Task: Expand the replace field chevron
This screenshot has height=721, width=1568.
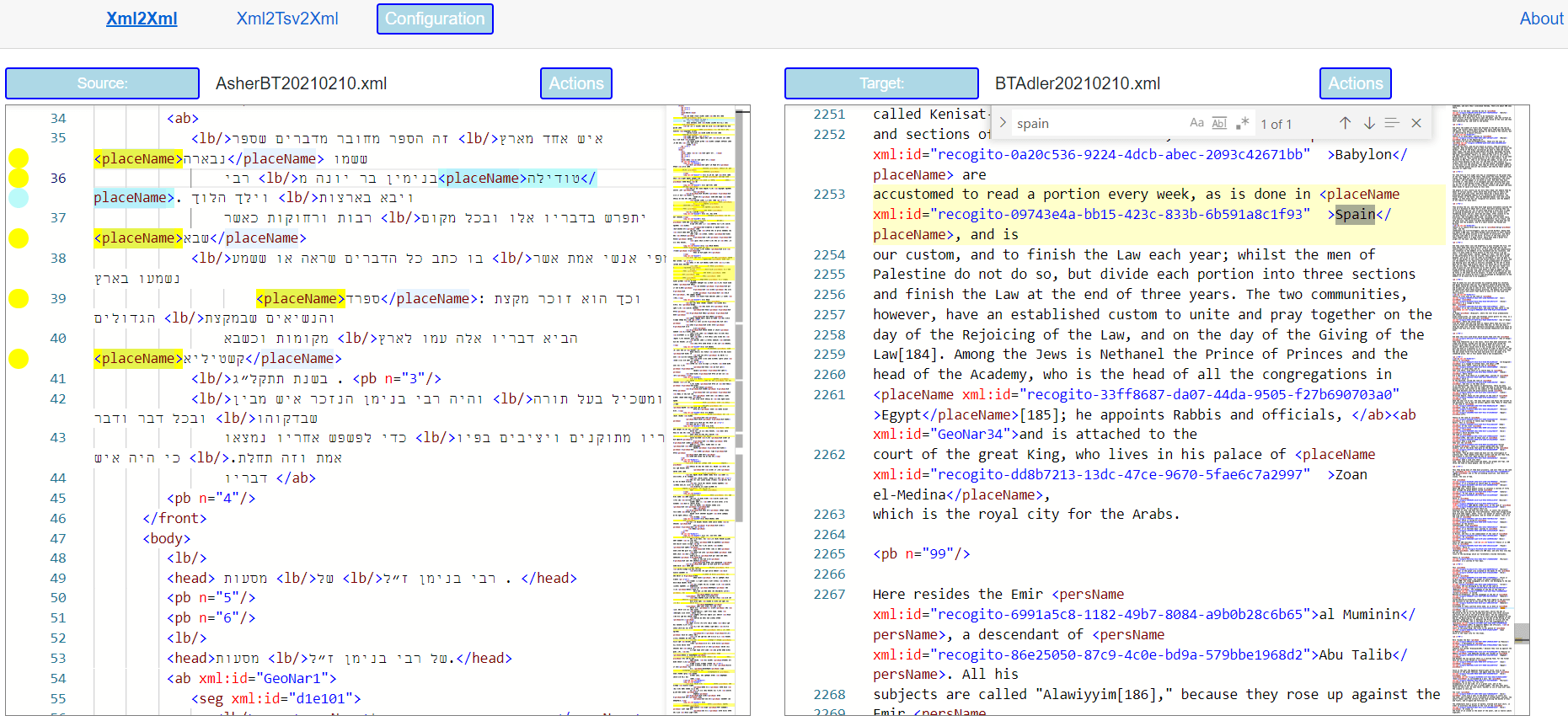Action: pyautogui.click(x=1003, y=123)
